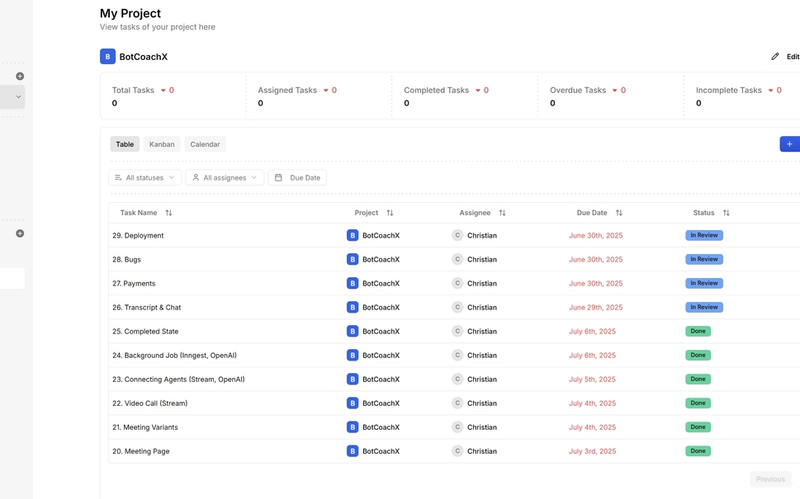Open task 25. Completed State
This screenshot has height=499, width=800.
click(145, 332)
